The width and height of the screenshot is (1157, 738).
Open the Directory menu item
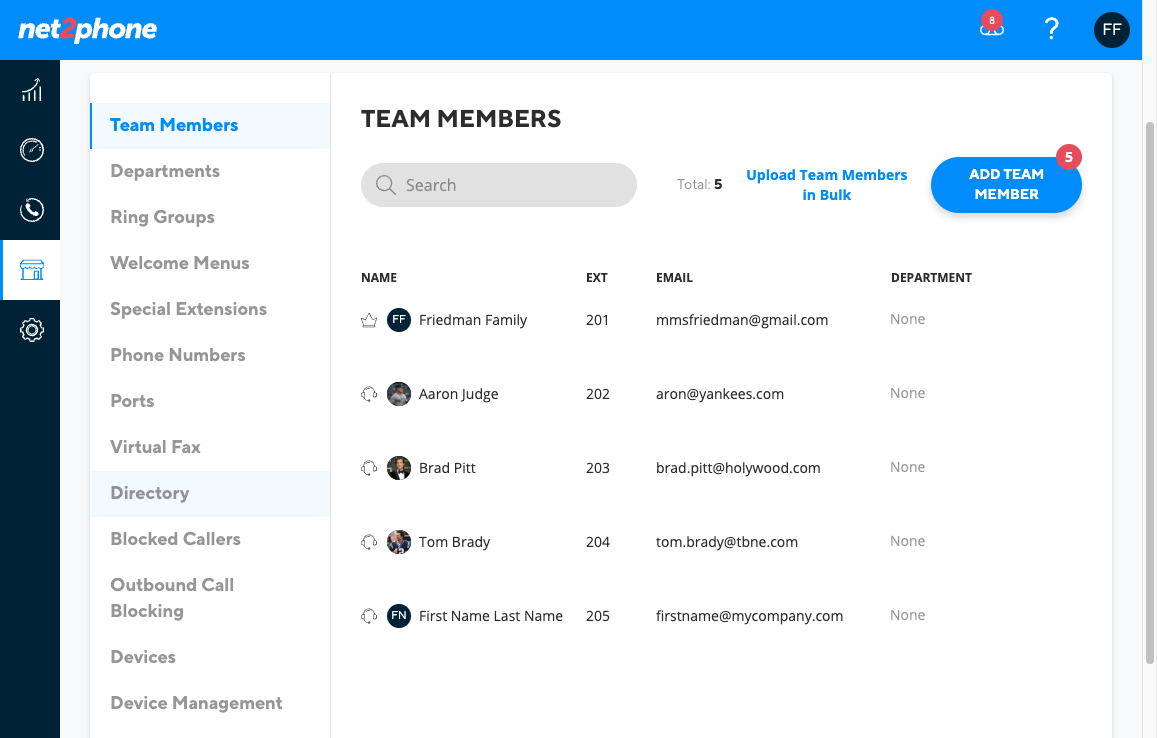coord(210,493)
